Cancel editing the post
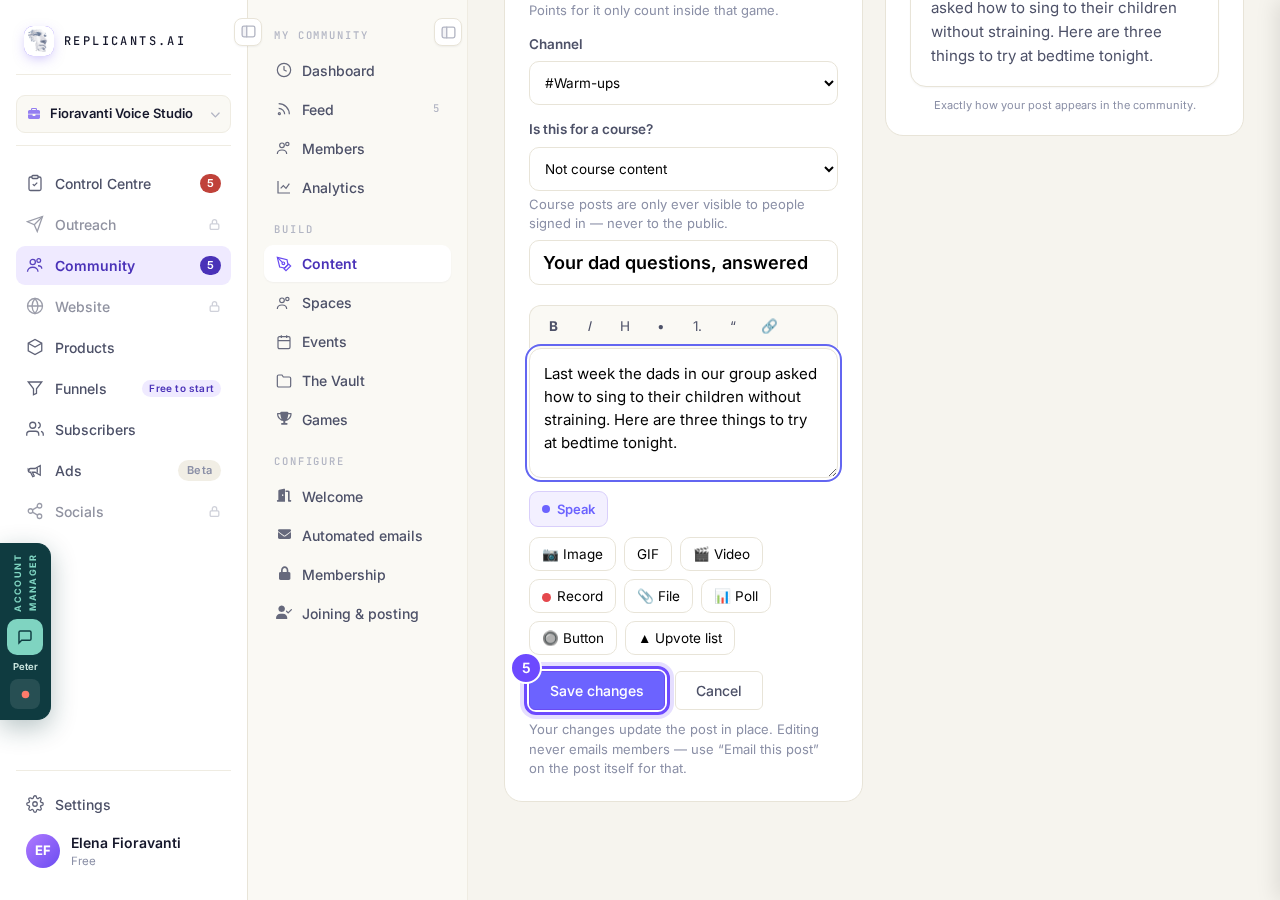The width and height of the screenshot is (1280, 900). coord(719,691)
